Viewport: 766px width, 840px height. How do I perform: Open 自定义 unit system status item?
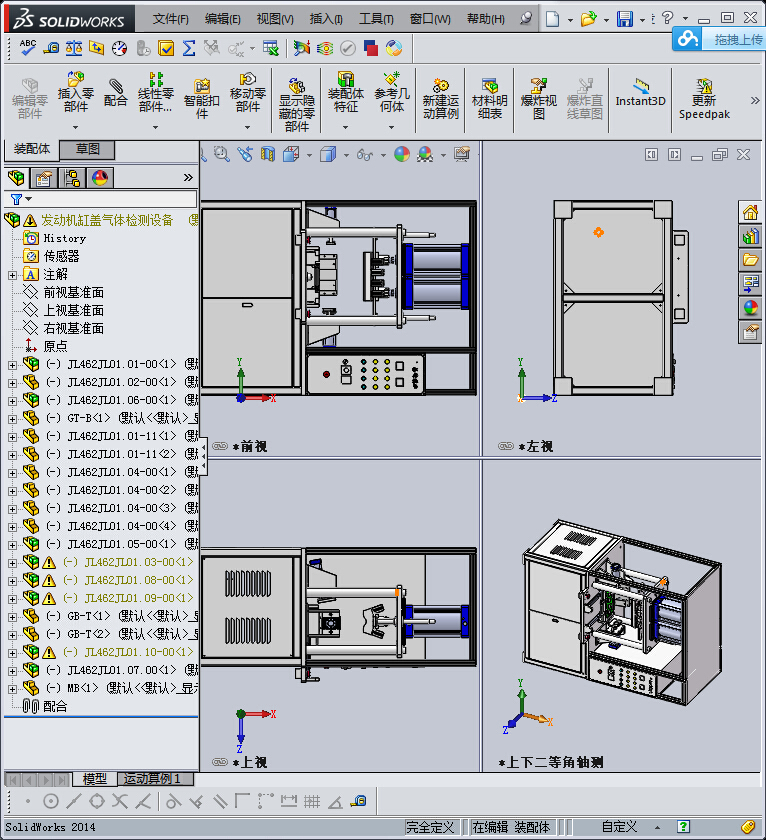(619, 827)
